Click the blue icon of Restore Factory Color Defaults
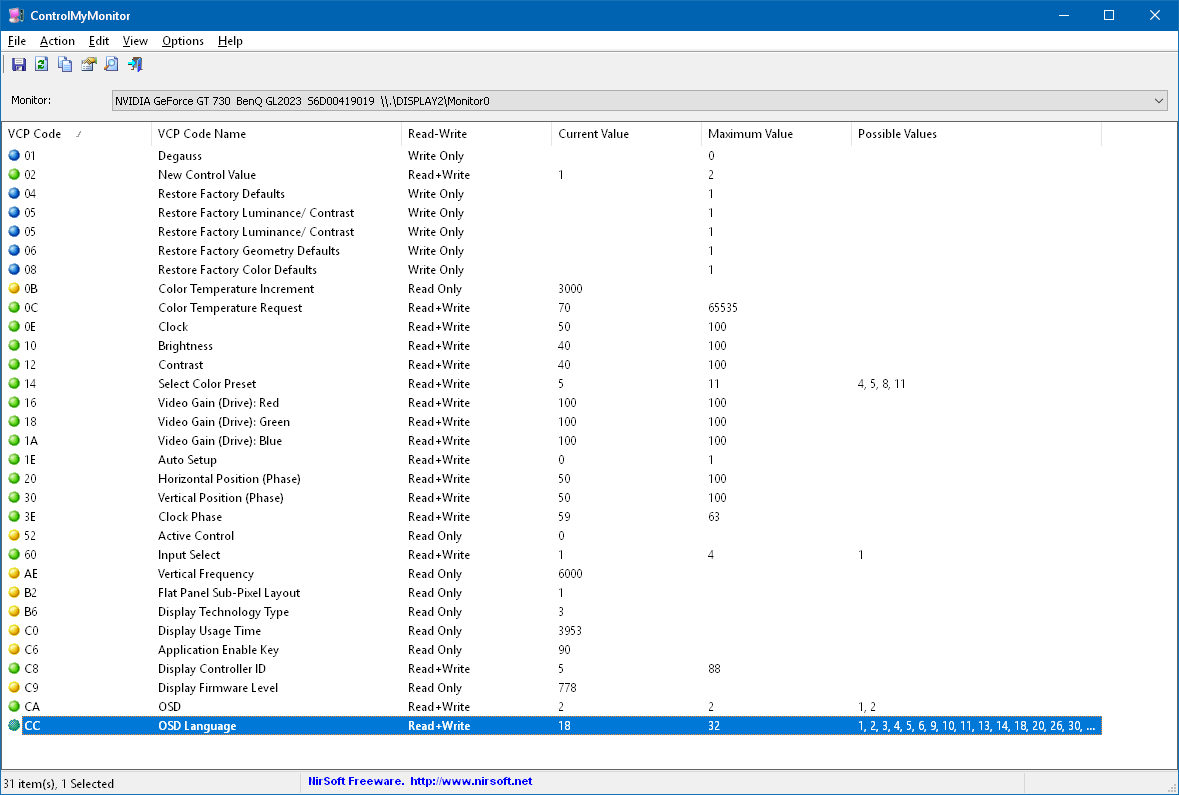Image resolution: width=1179 pixels, height=795 pixels. click(x=14, y=269)
